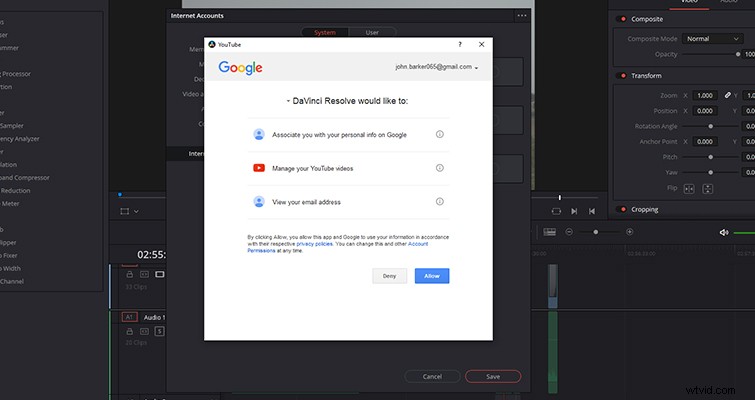Adjust the Rotation Angle slider handle
Screen dimensions: 755x400
pos(711,126)
